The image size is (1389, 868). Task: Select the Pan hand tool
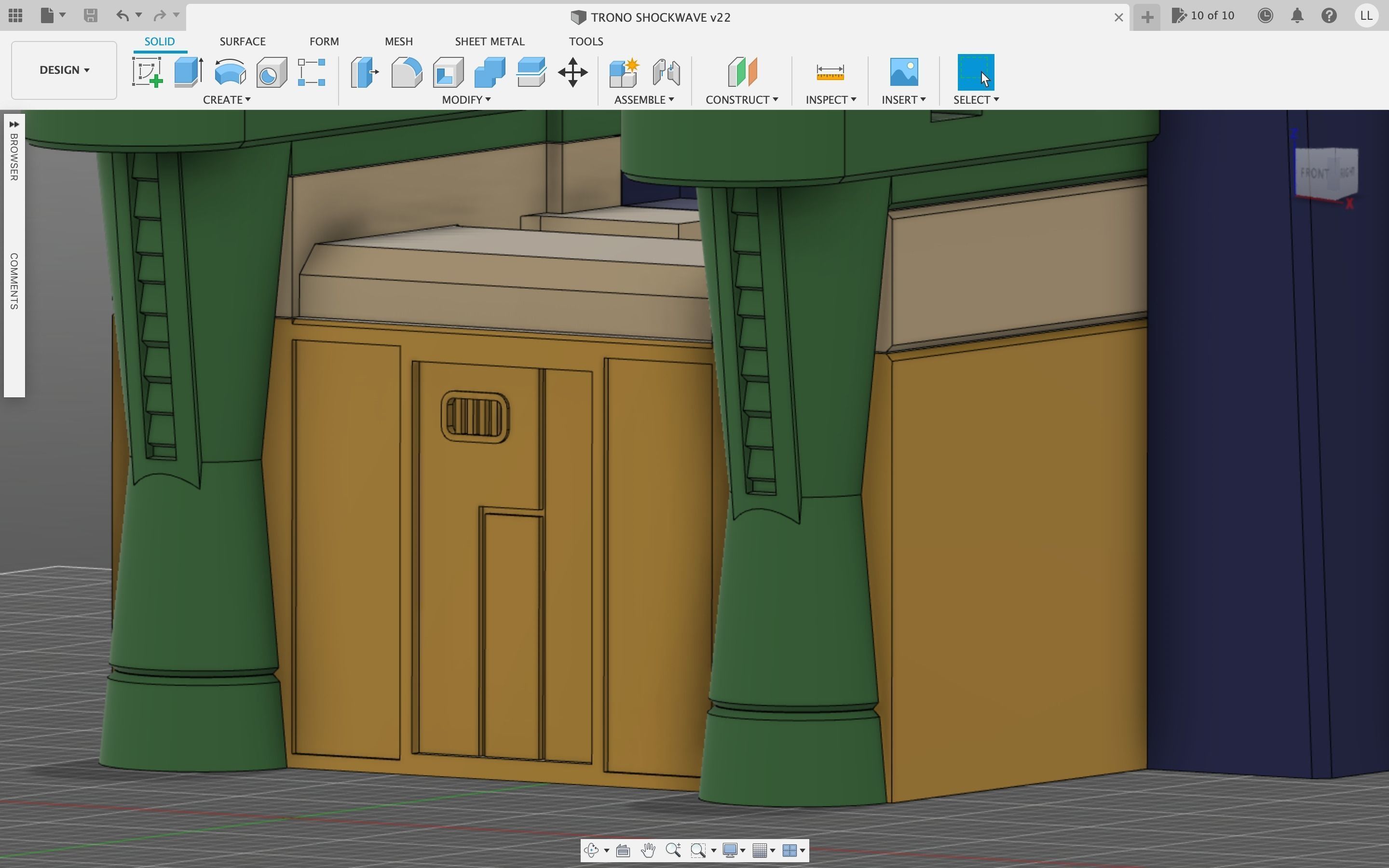tap(648, 850)
